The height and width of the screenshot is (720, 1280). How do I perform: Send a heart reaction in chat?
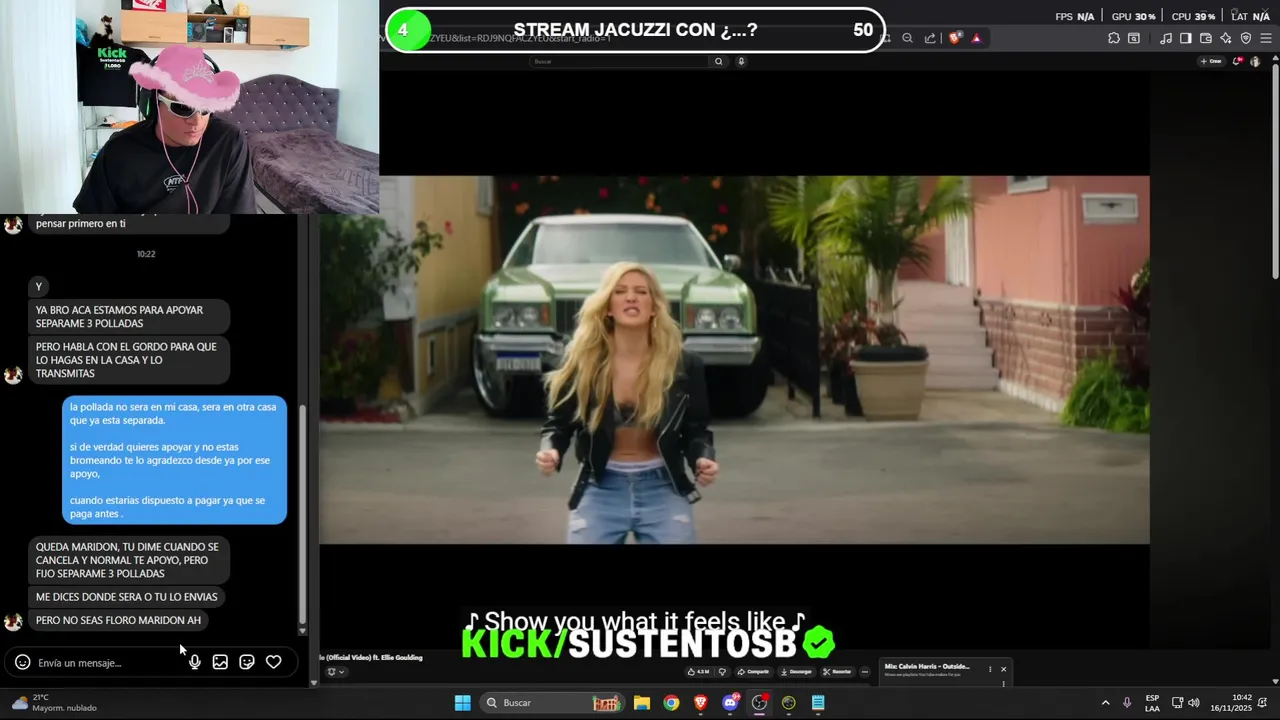[x=273, y=662]
